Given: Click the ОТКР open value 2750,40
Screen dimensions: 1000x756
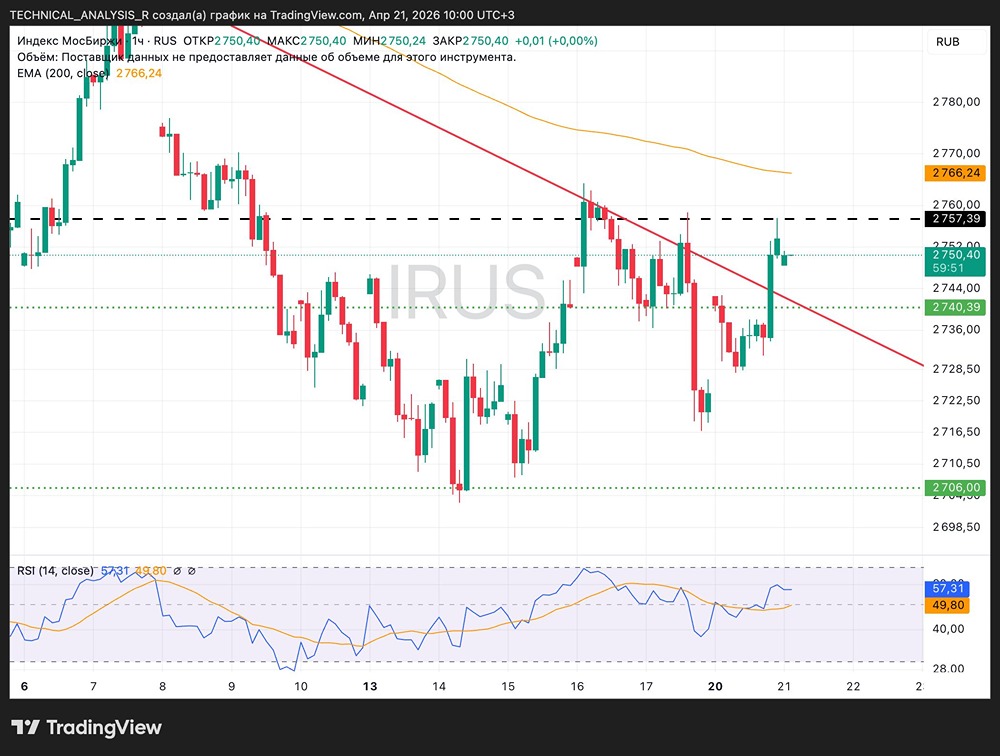Looking at the screenshot, I should pos(237,41).
